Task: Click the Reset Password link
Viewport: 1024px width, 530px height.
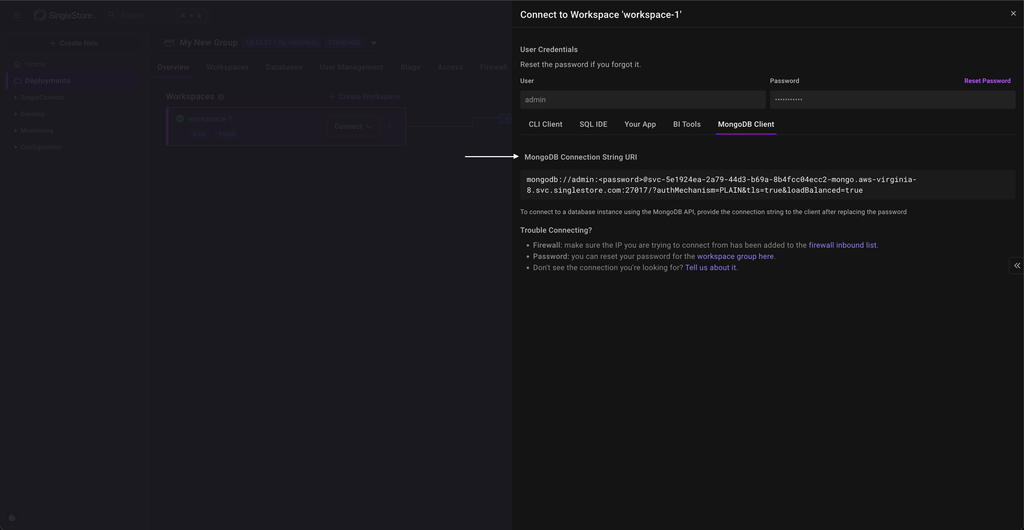Action: click(987, 81)
